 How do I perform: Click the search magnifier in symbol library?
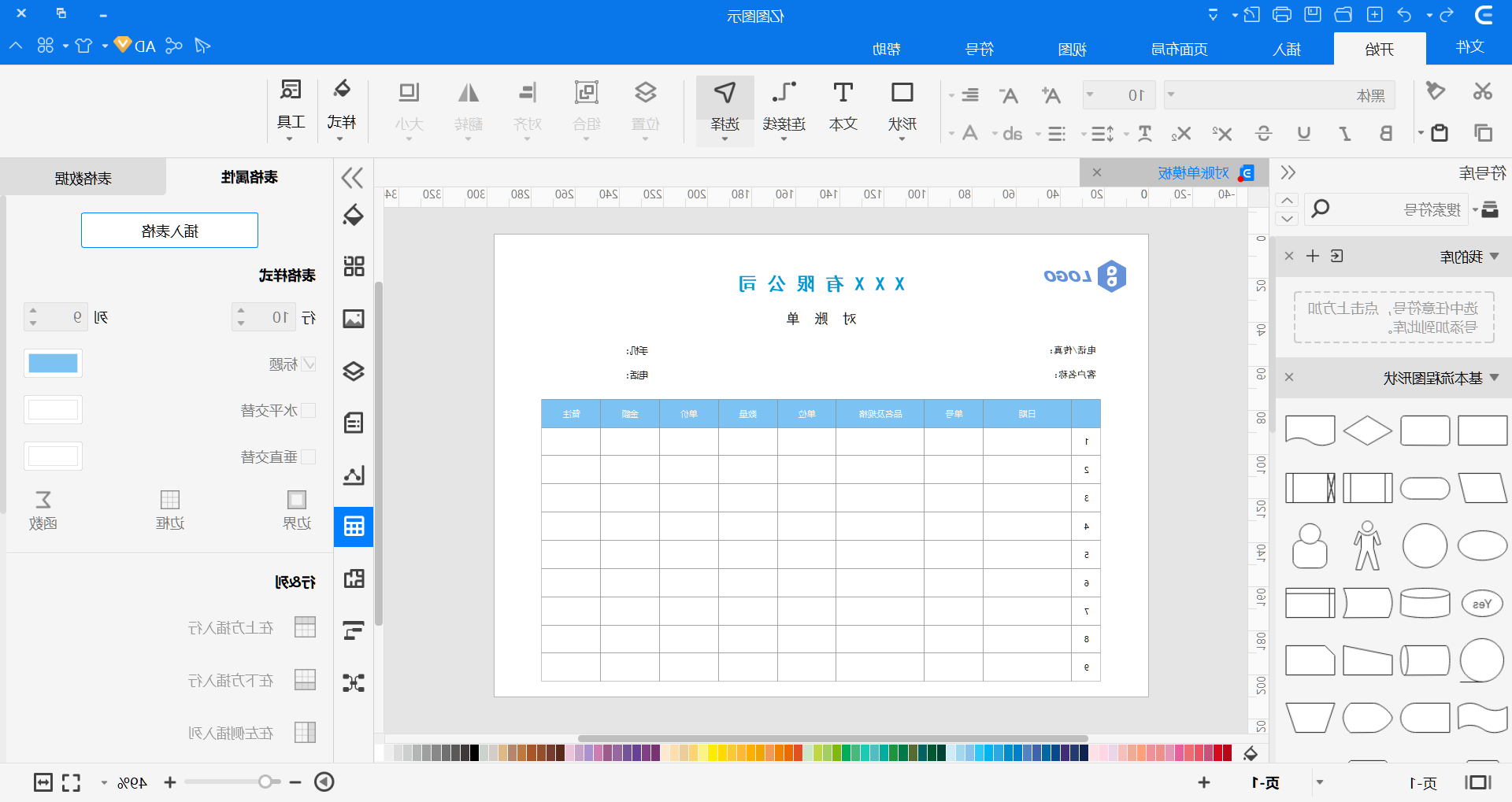tap(1321, 209)
